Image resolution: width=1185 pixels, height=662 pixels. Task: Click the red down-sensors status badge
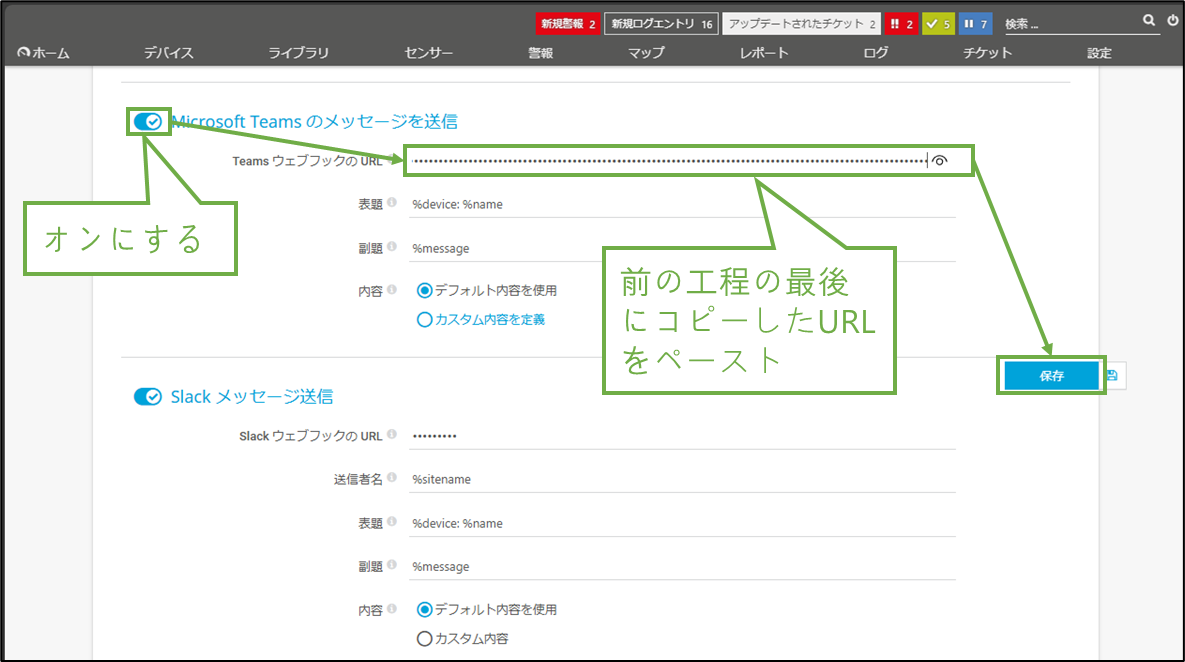click(902, 23)
